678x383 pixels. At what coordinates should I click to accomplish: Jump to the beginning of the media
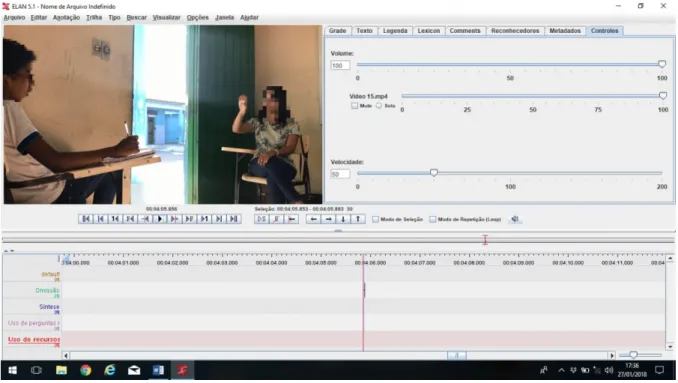(86, 219)
